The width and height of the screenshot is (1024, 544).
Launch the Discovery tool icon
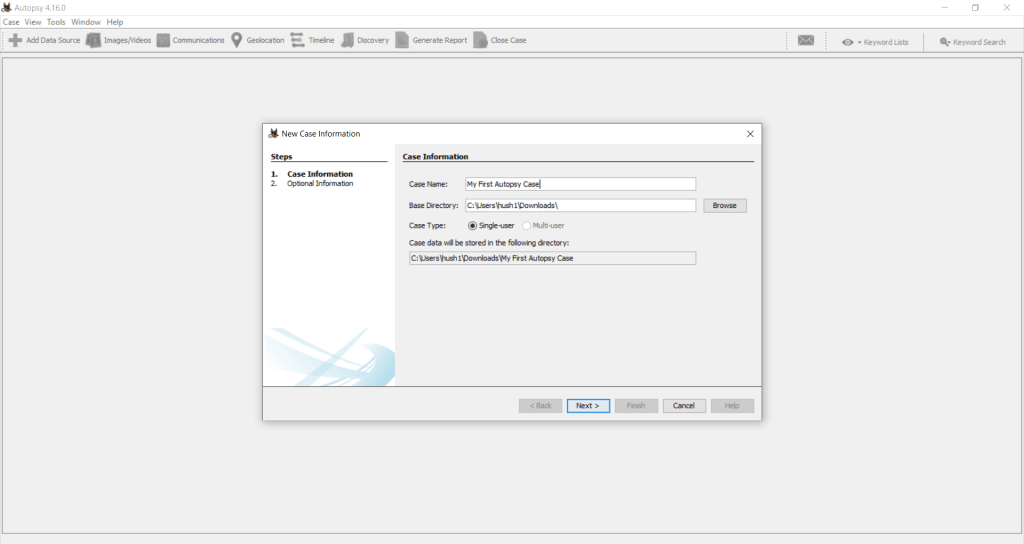click(348, 40)
